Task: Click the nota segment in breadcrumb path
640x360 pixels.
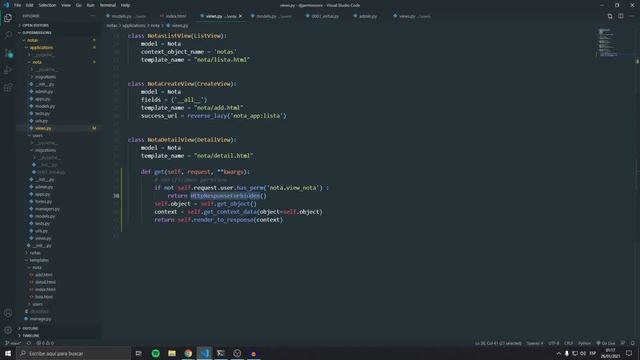Action: pyautogui.click(x=155, y=26)
